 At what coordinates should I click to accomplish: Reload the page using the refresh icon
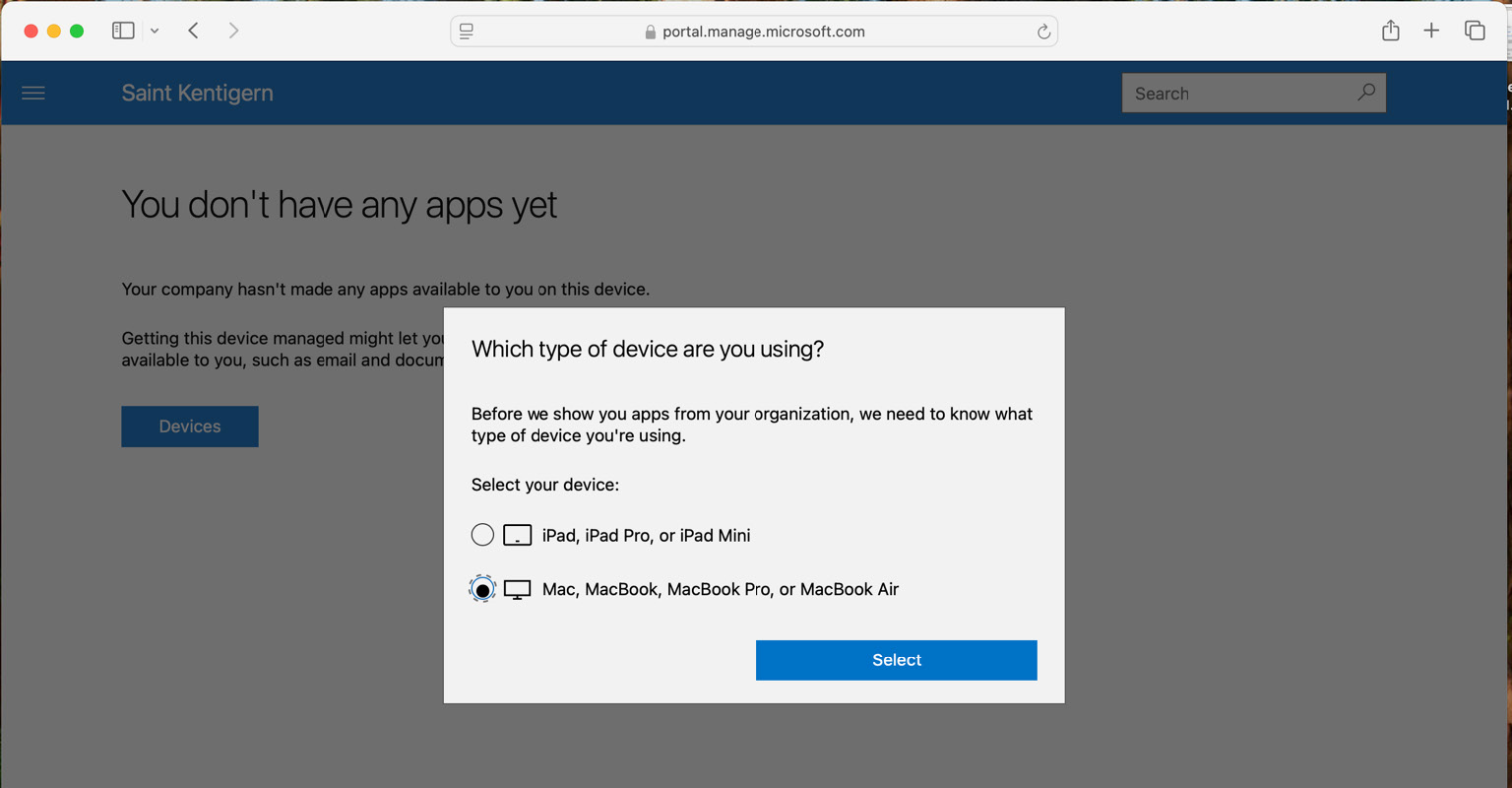coord(1043,32)
